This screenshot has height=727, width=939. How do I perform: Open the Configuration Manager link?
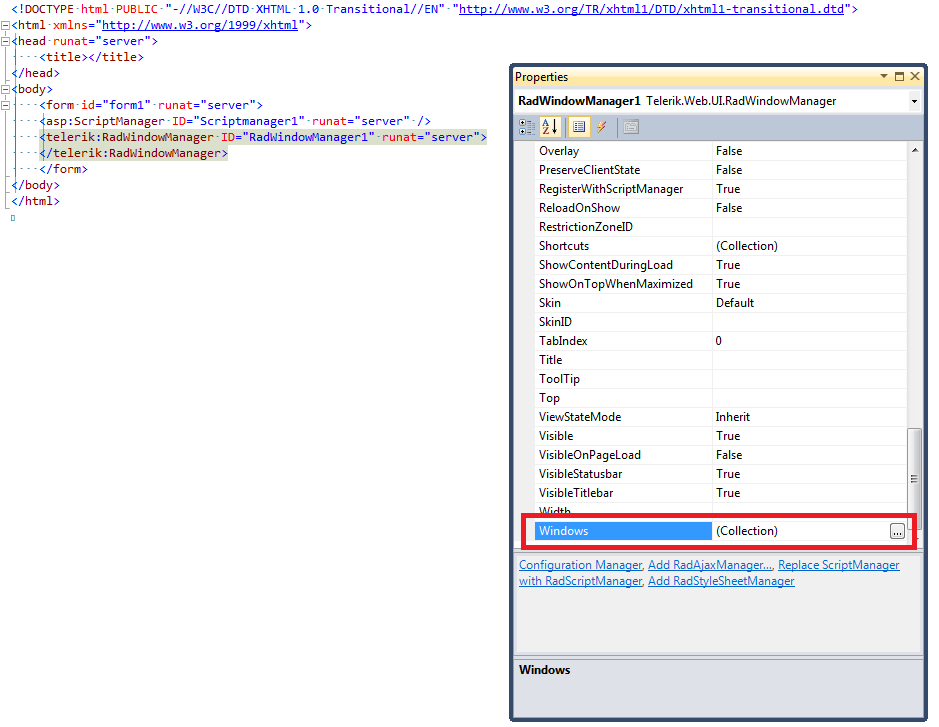(581, 565)
